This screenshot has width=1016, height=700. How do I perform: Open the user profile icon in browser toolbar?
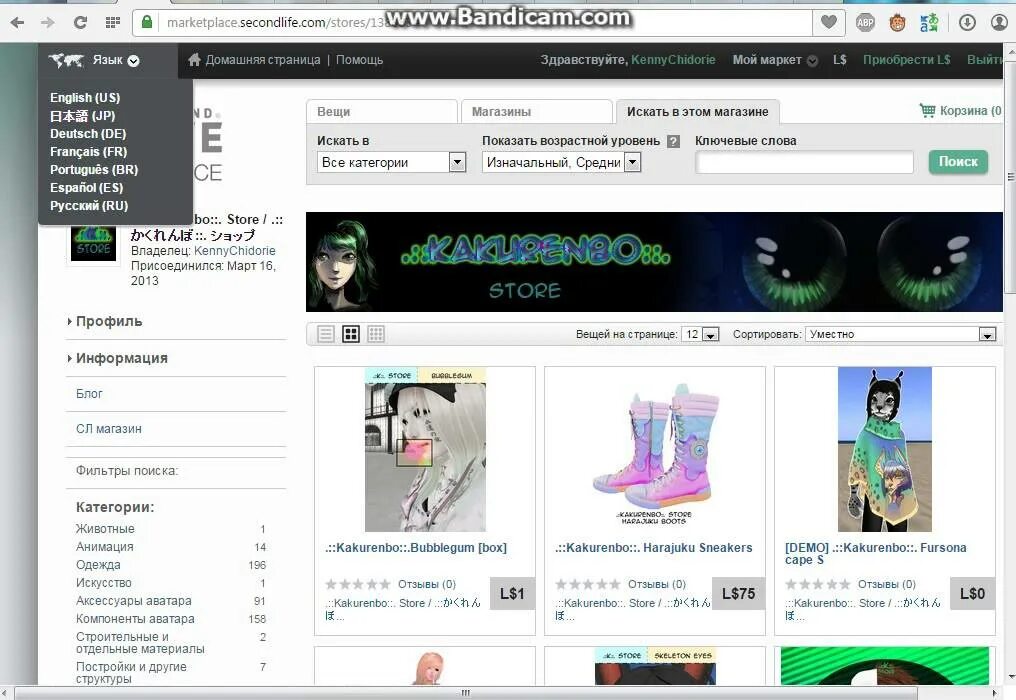(x=1000, y=23)
